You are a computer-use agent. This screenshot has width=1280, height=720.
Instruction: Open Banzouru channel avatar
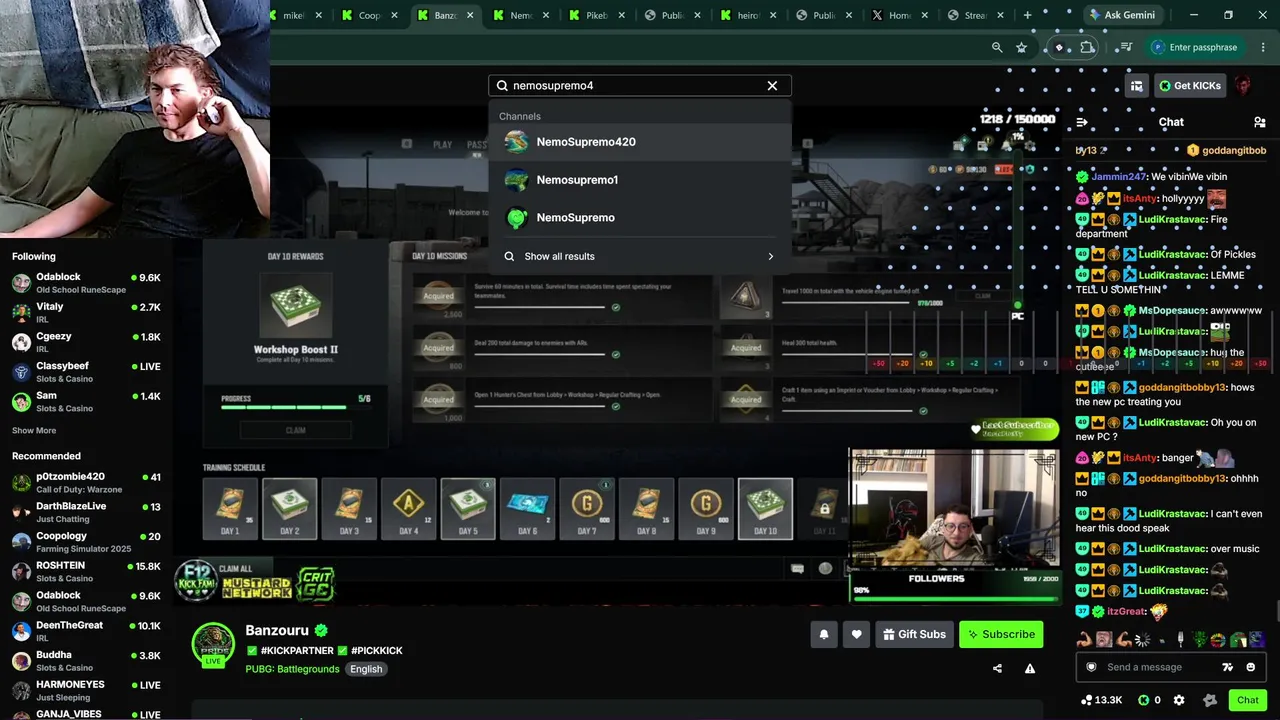point(213,644)
